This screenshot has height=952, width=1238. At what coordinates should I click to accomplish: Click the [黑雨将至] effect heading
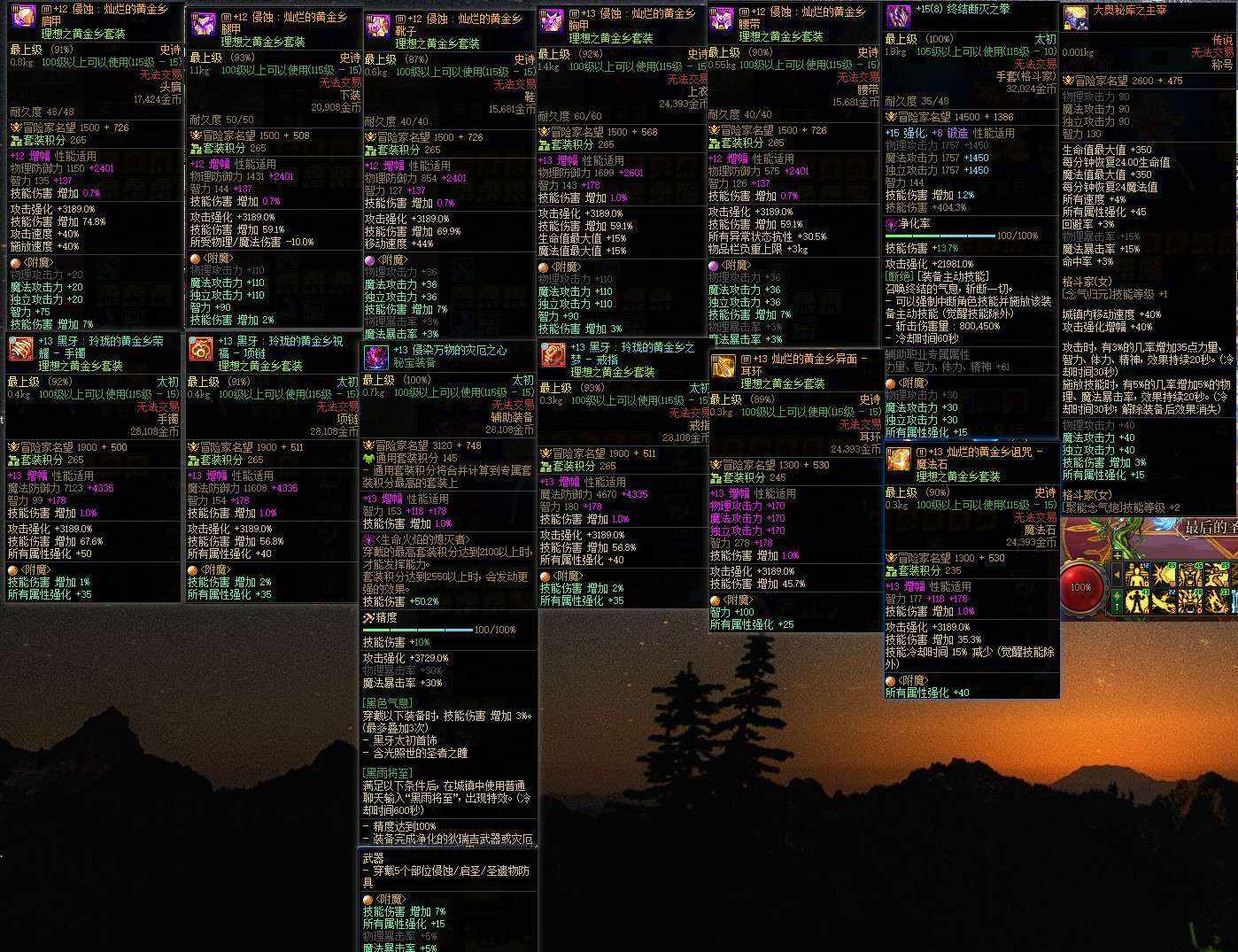click(x=388, y=773)
